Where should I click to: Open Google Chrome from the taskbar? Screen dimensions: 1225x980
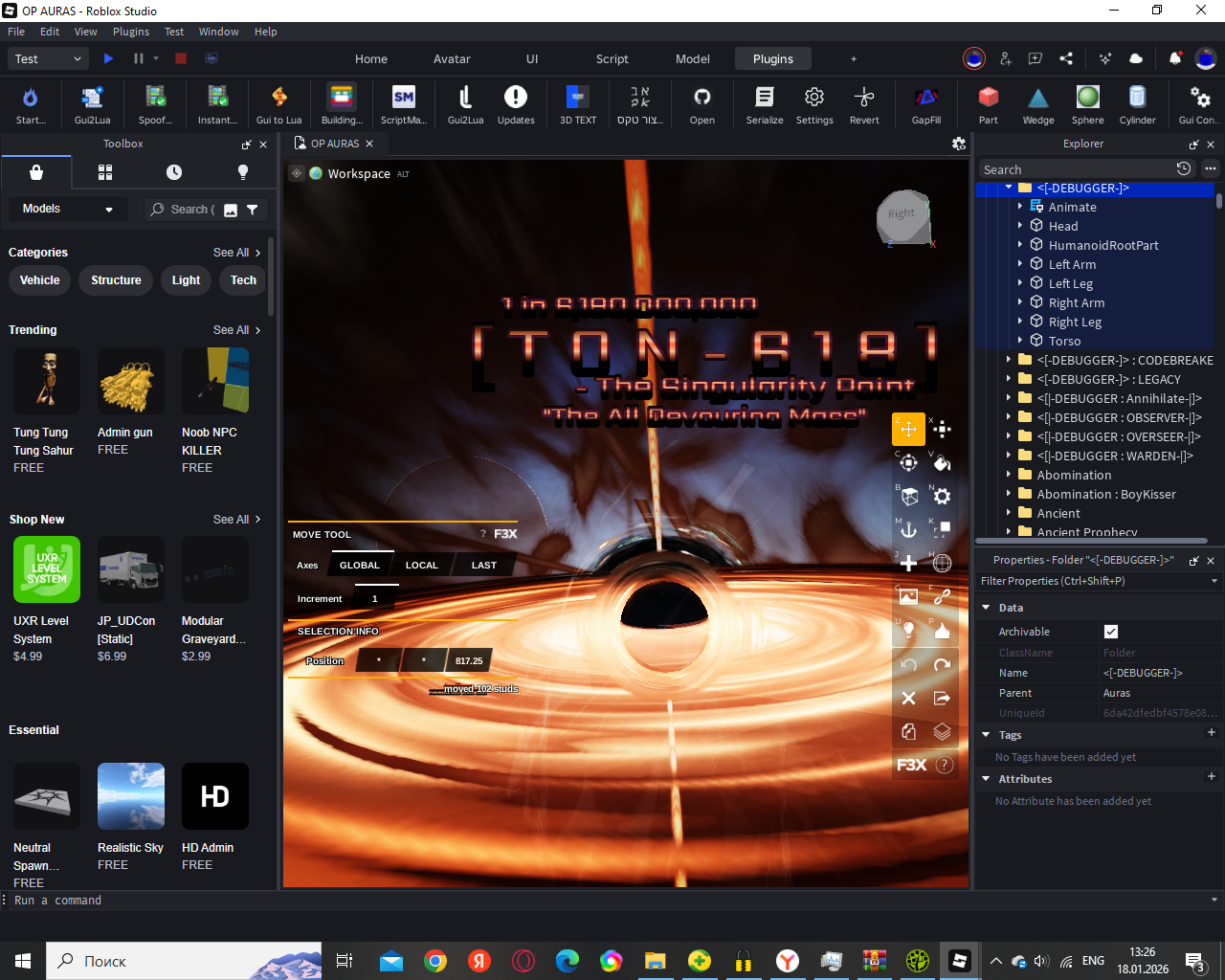435,961
